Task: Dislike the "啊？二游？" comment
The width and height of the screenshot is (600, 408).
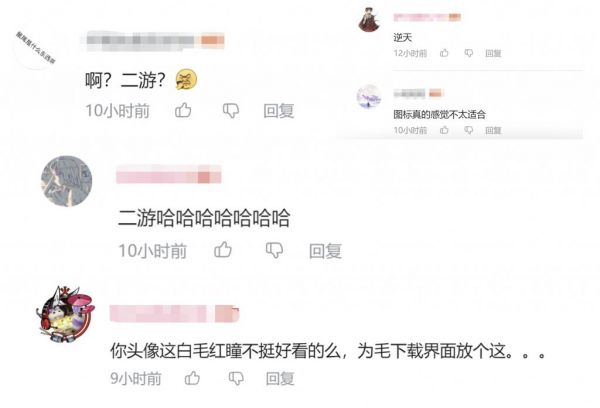Action: click(231, 111)
